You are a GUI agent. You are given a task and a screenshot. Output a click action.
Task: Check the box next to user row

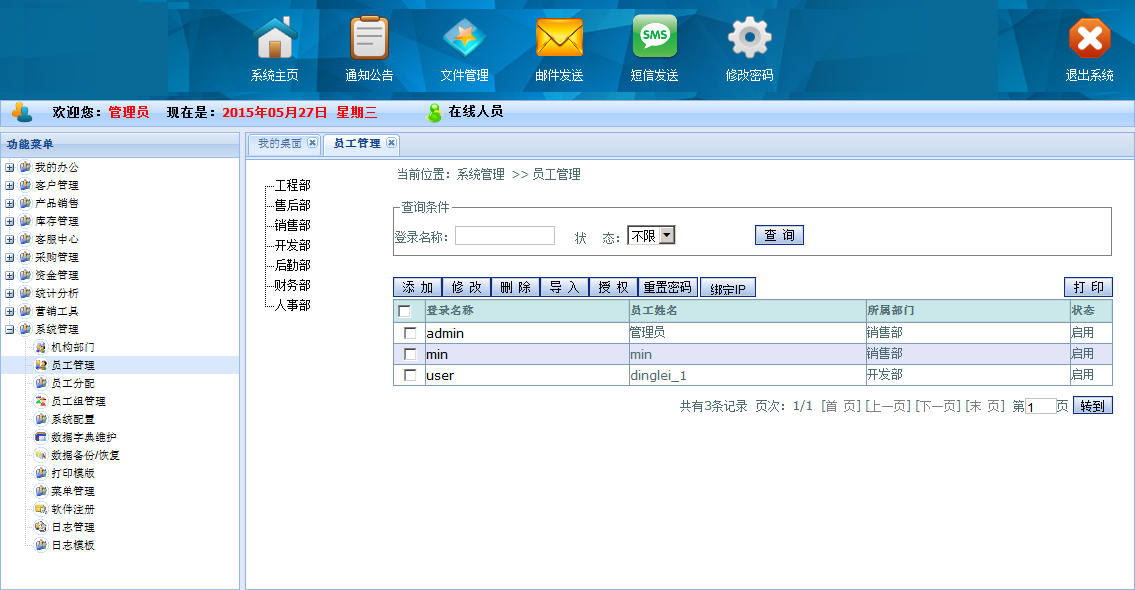click(x=410, y=375)
